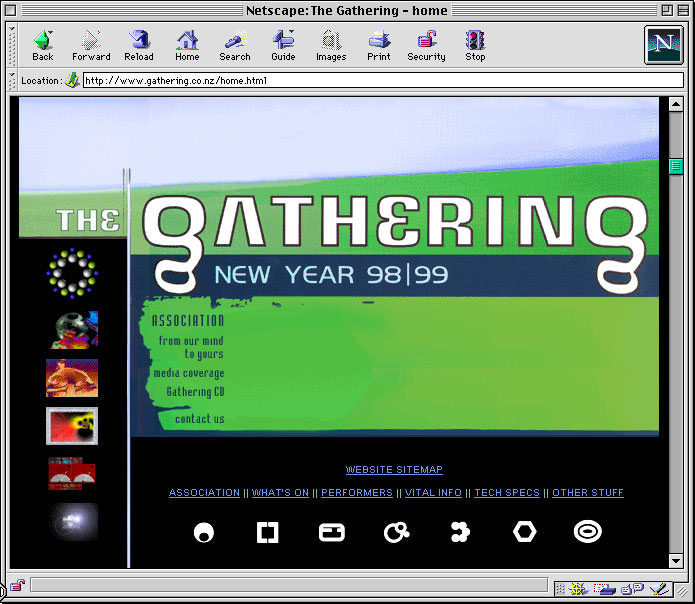
Task: Click the window close box
Action: [x=11, y=10]
